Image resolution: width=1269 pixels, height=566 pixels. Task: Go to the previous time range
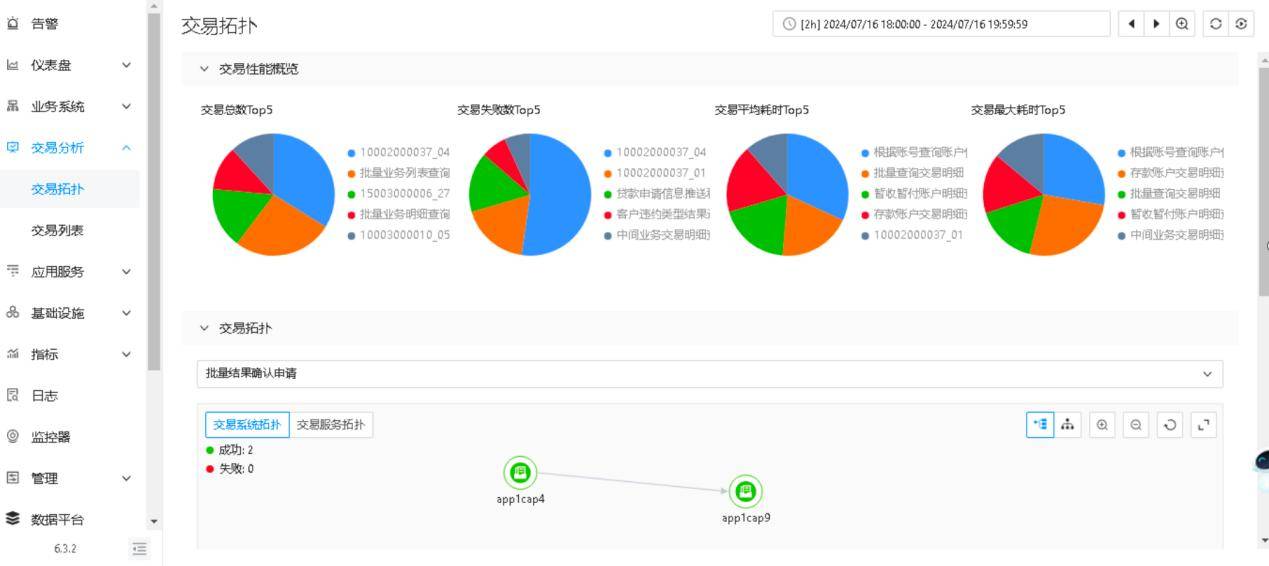(x=1132, y=24)
